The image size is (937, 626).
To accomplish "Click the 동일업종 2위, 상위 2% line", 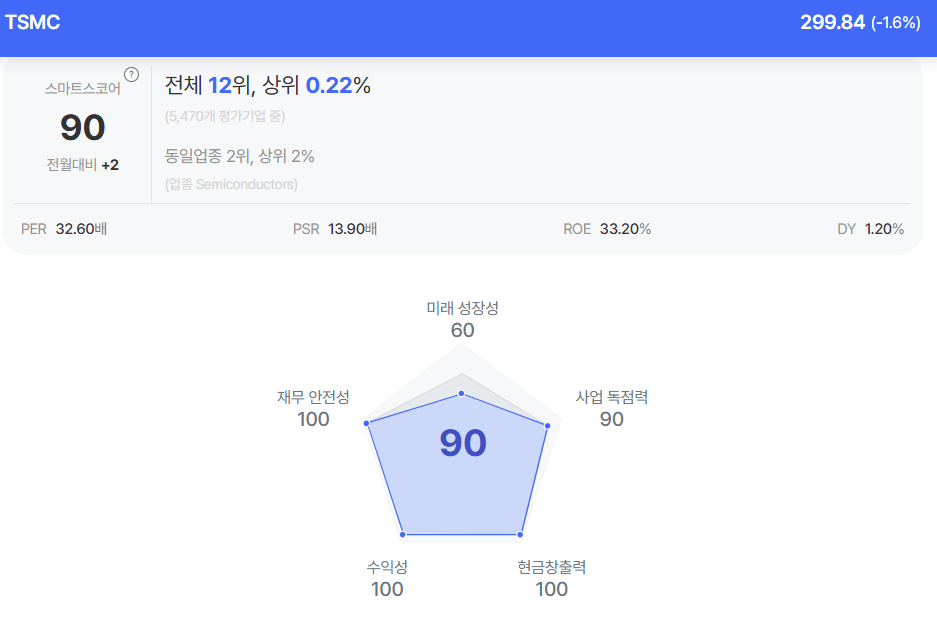I will [240, 156].
